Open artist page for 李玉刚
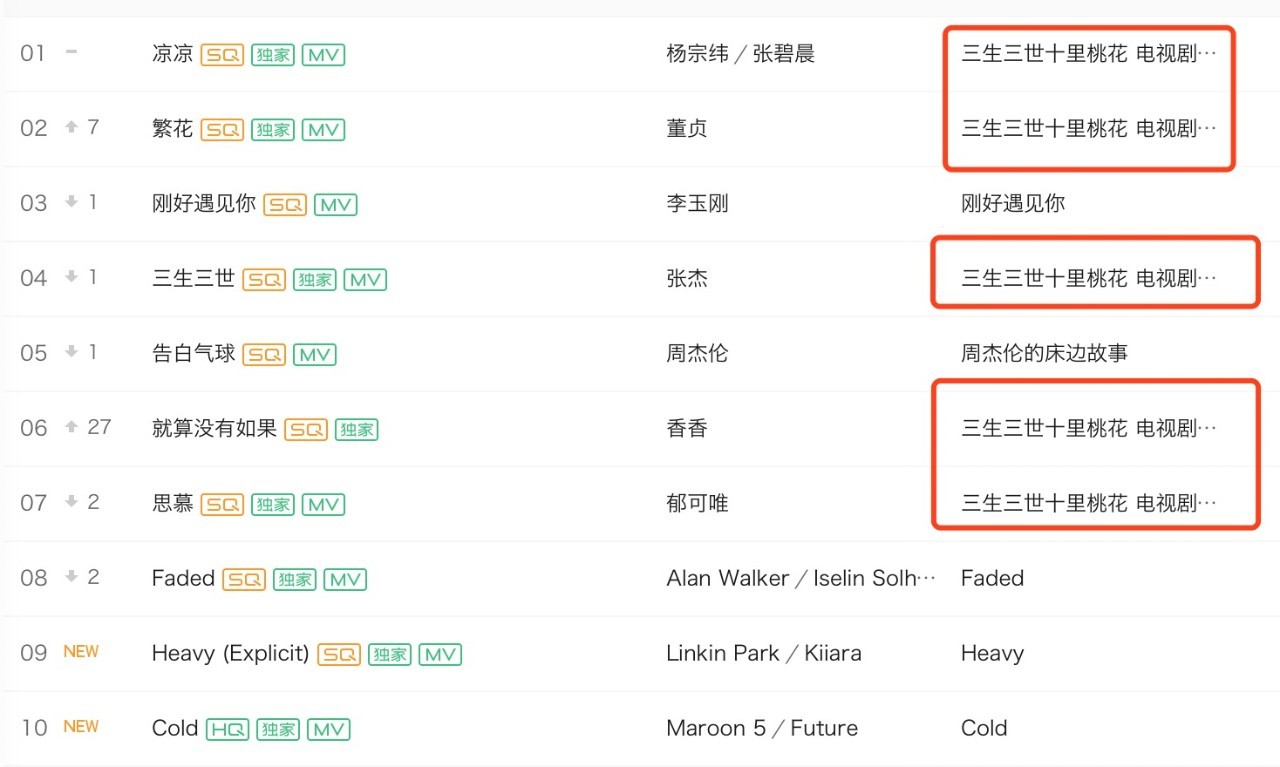This screenshot has height=767, width=1280. (697, 204)
